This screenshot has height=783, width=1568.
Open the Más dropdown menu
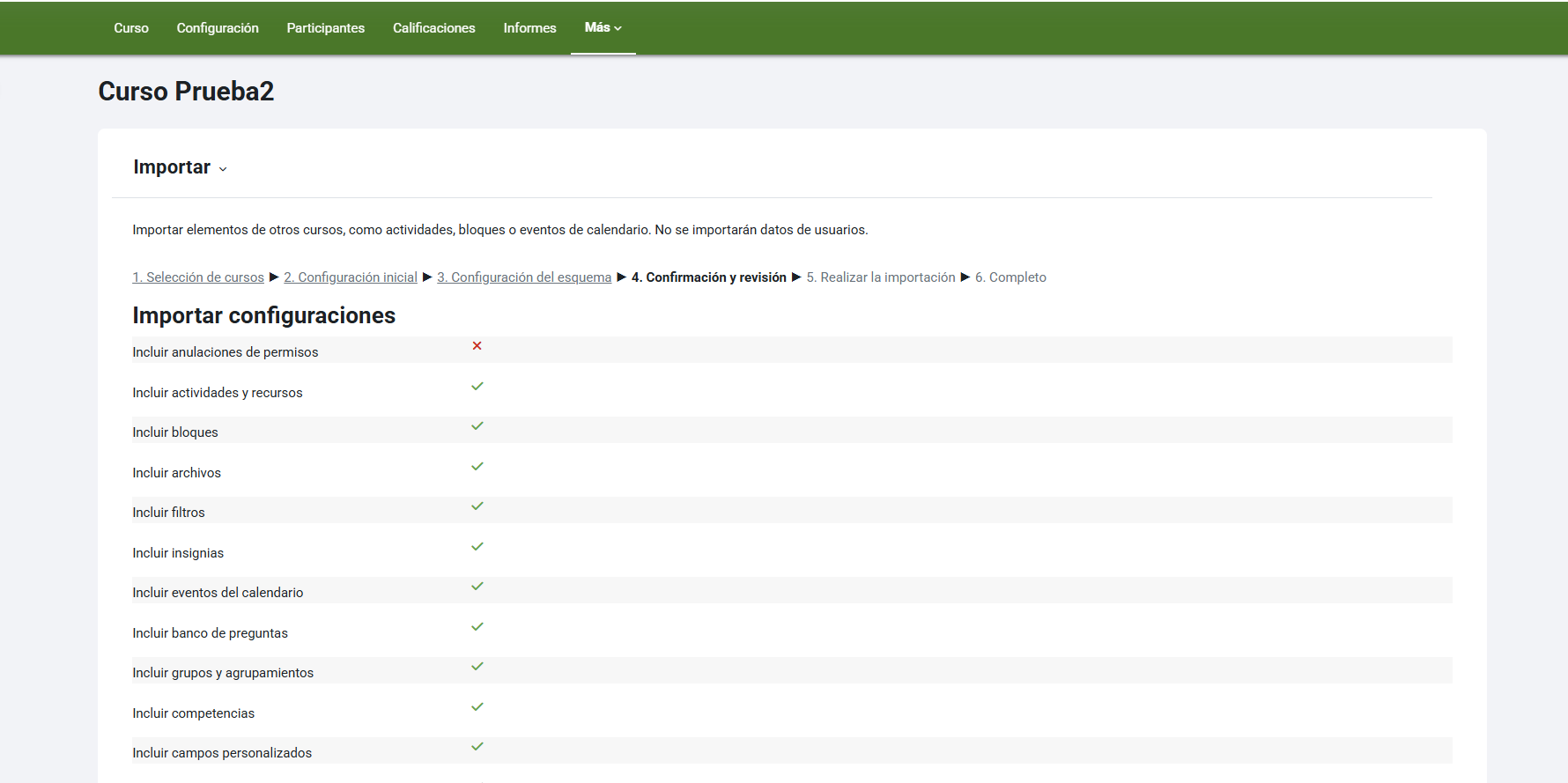pyautogui.click(x=603, y=28)
